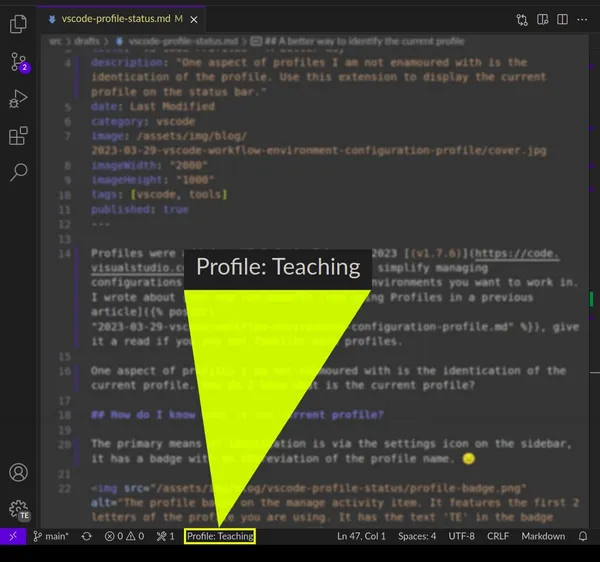
Task: Open the Source Control view
Action: click(18, 62)
